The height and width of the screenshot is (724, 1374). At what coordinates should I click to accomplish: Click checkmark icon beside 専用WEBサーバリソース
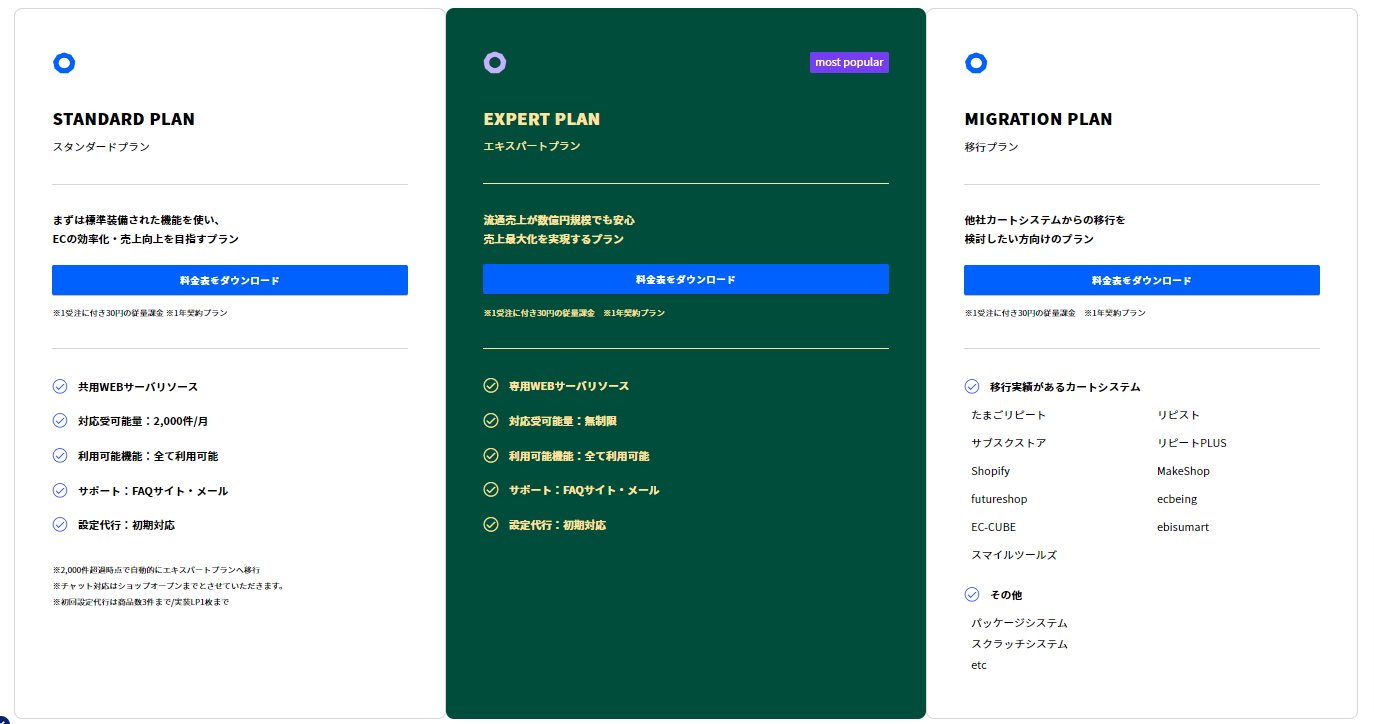[x=491, y=385]
